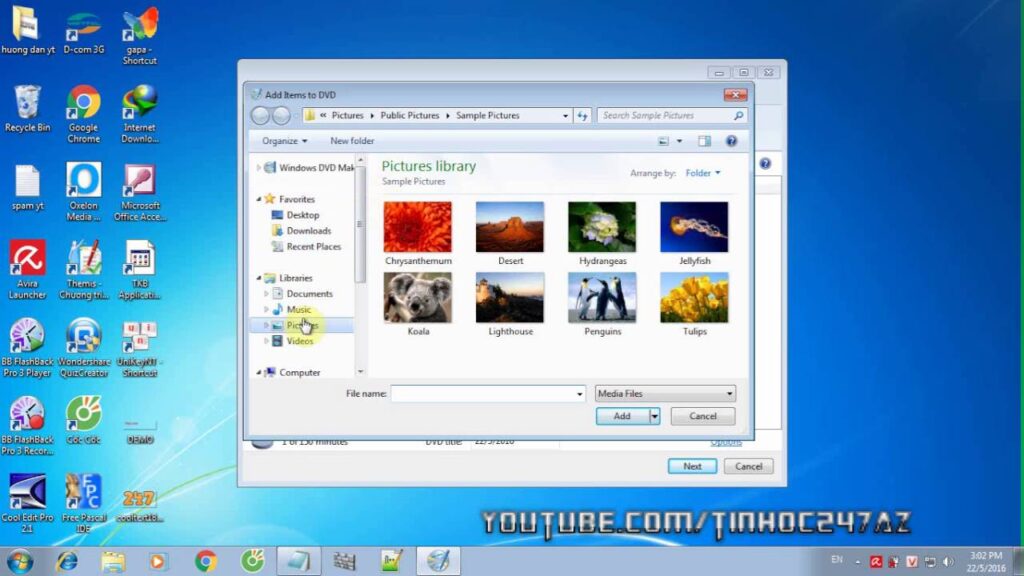Image resolution: width=1024 pixels, height=576 pixels.
Task: Open Microsoft Office Access desktop shortcut
Action: click(x=140, y=192)
